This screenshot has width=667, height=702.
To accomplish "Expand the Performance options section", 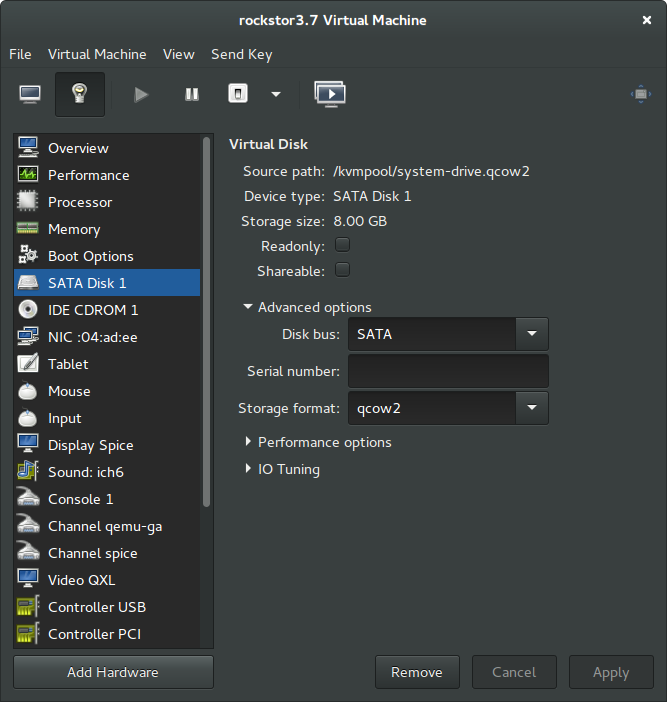I will 324,442.
